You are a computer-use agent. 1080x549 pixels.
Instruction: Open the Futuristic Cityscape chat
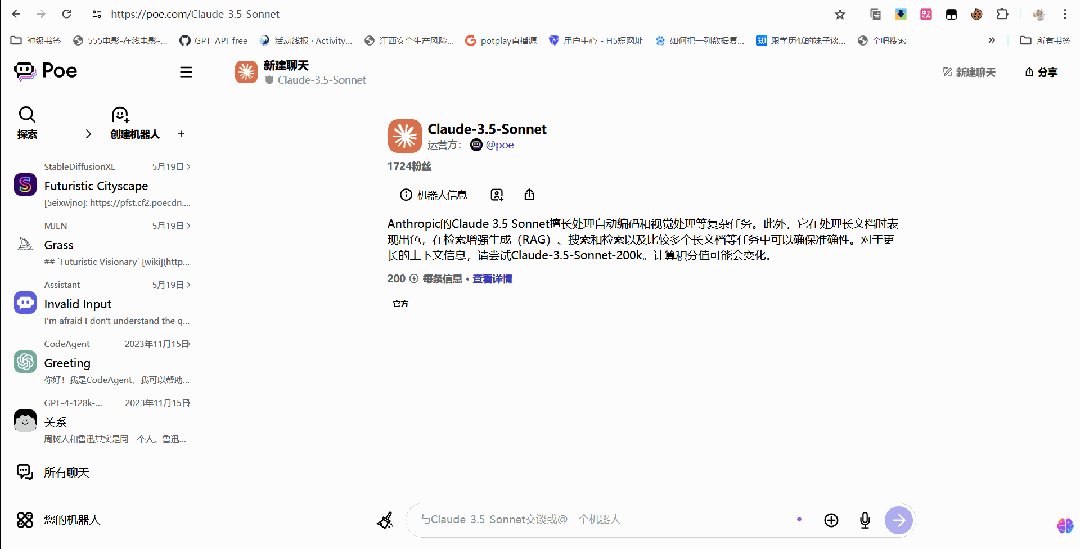point(102,186)
